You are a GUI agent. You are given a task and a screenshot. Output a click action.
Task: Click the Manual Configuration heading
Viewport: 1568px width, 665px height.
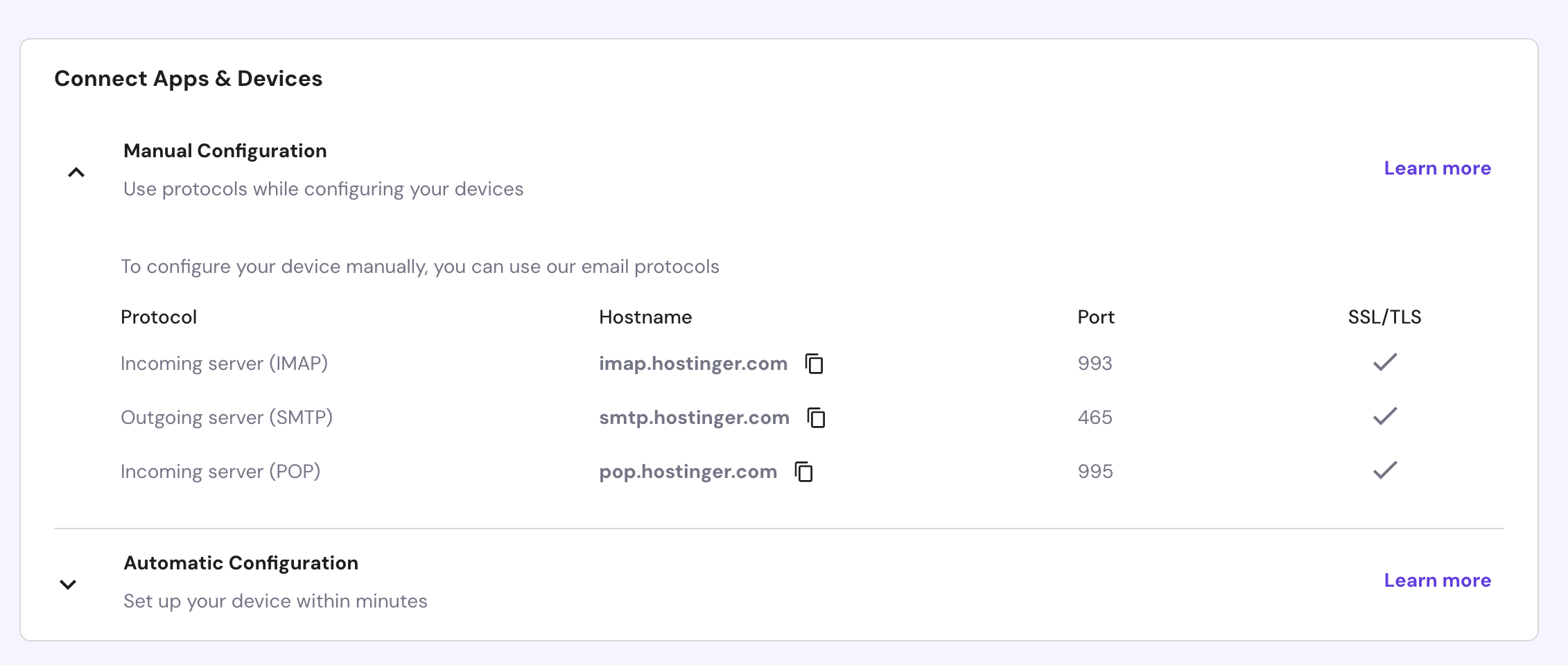[x=225, y=151]
